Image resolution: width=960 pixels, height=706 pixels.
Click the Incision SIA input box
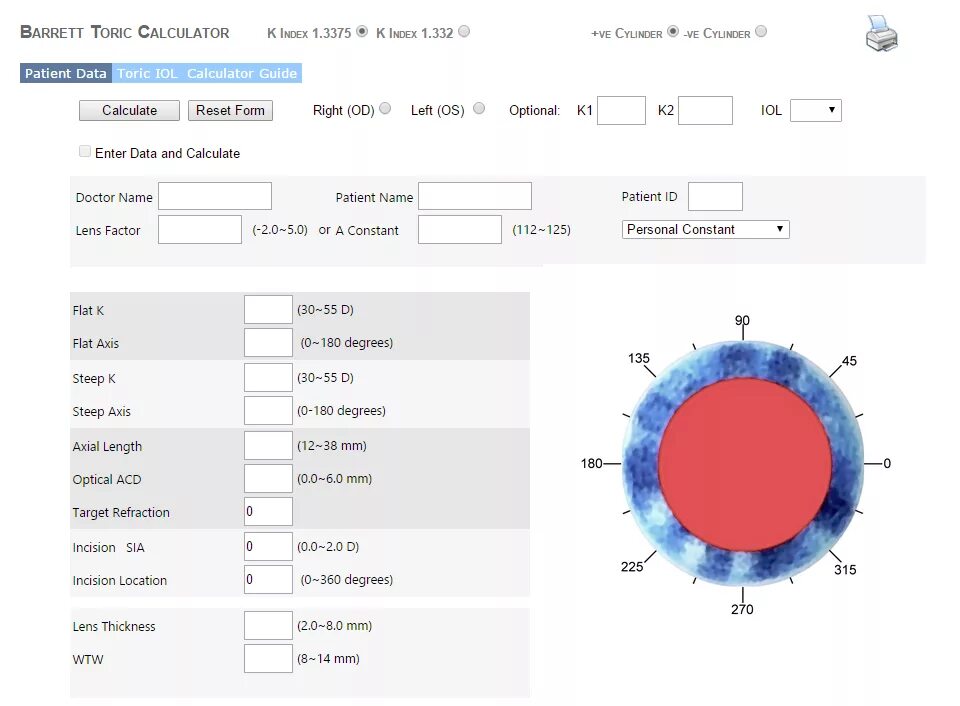coord(268,546)
